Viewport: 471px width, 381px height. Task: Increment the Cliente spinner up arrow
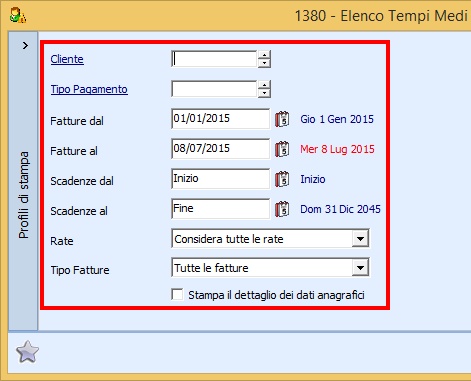tap(264, 55)
